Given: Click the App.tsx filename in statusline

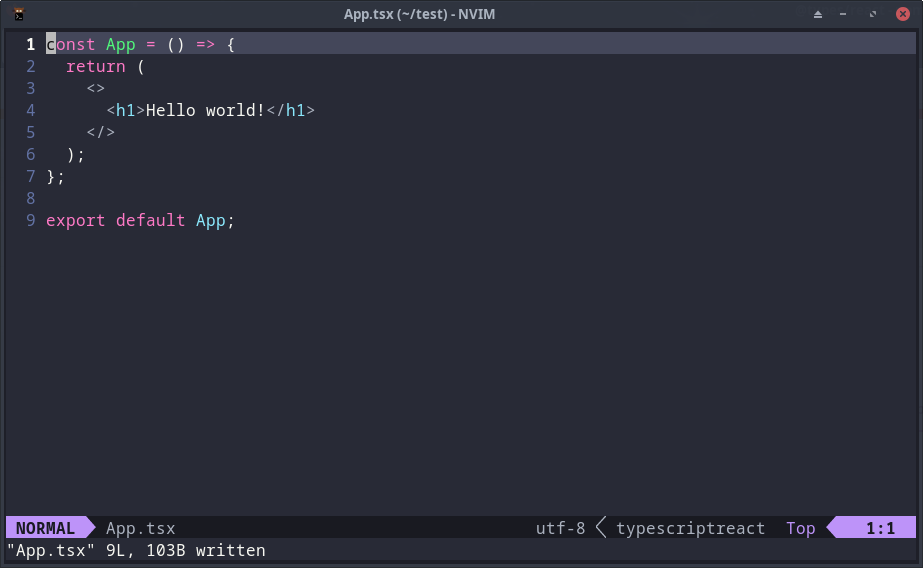Looking at the screenshot, I should click(141, 528).
